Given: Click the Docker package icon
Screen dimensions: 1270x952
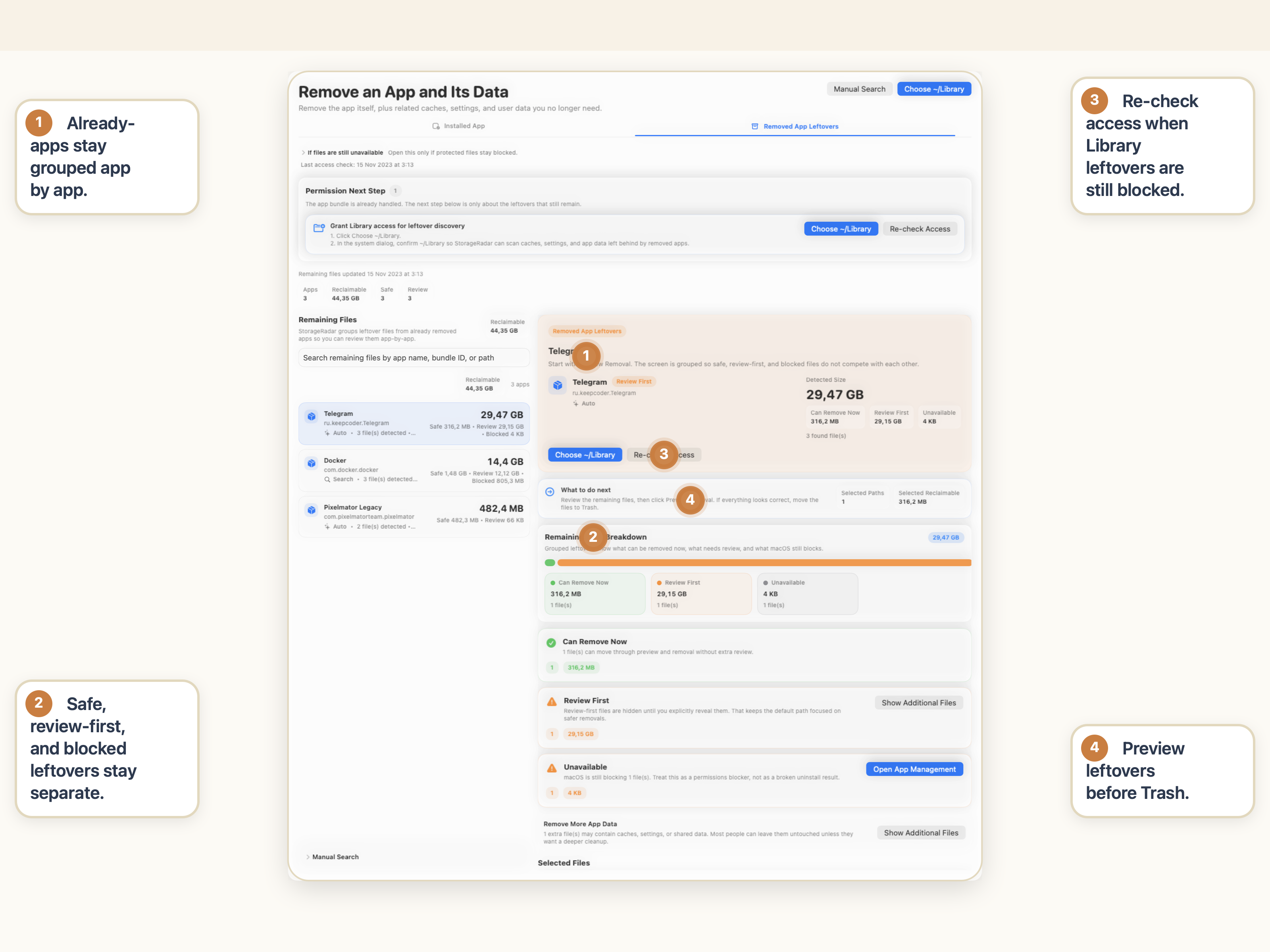Looking at the screenshot, I should 312,464.
